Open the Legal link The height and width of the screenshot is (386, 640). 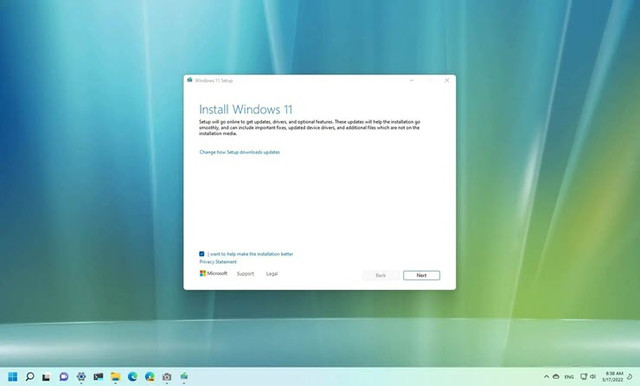click(x=272, y=274)
